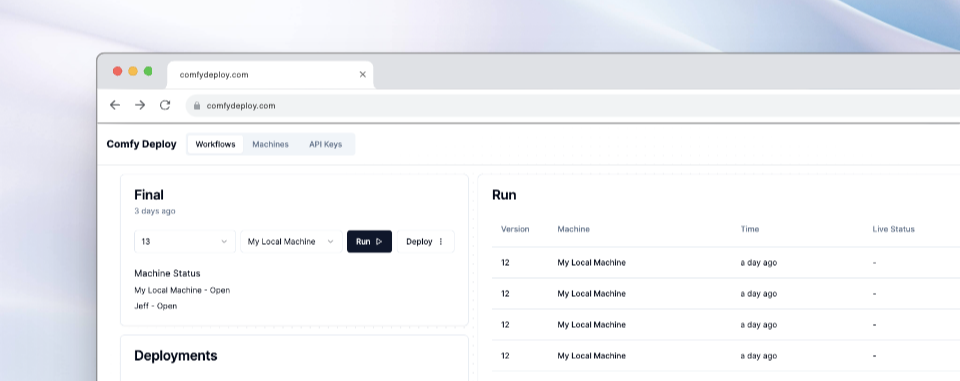Open the API Keys tab
The height and width of the screenshot is (381, 960).
326,145
